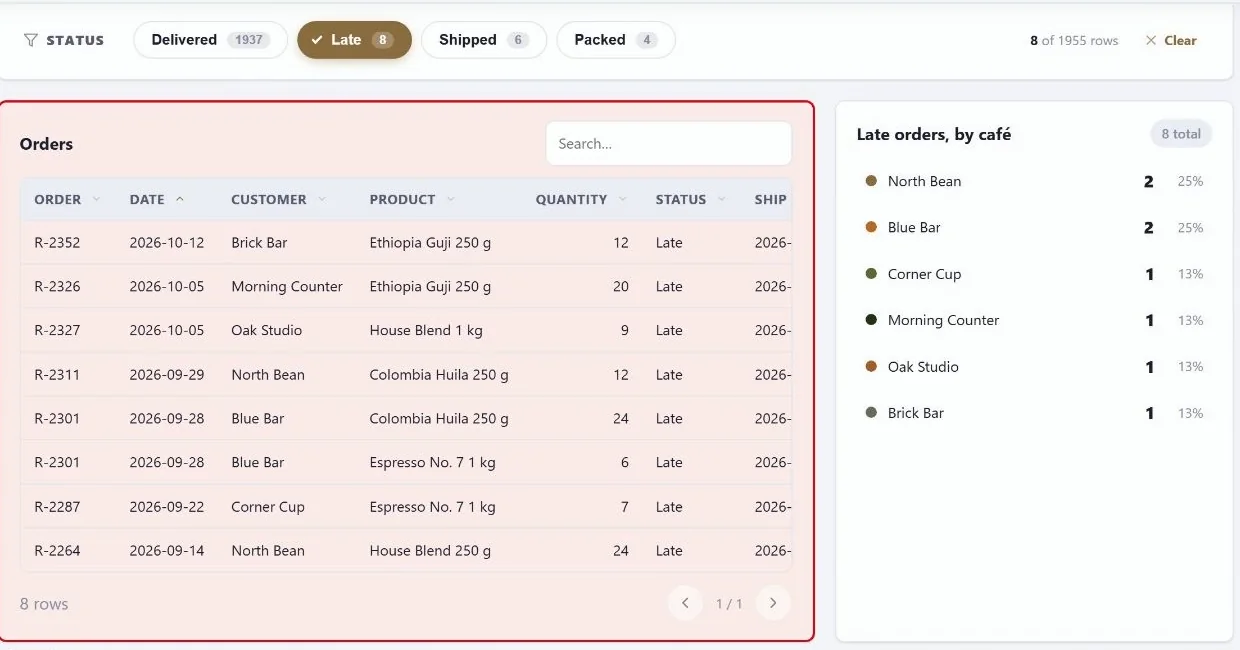Click the Brick Bar legend color dot
Image resolution: width=1240 pixels, height=650 pixels.
(871, 413)
